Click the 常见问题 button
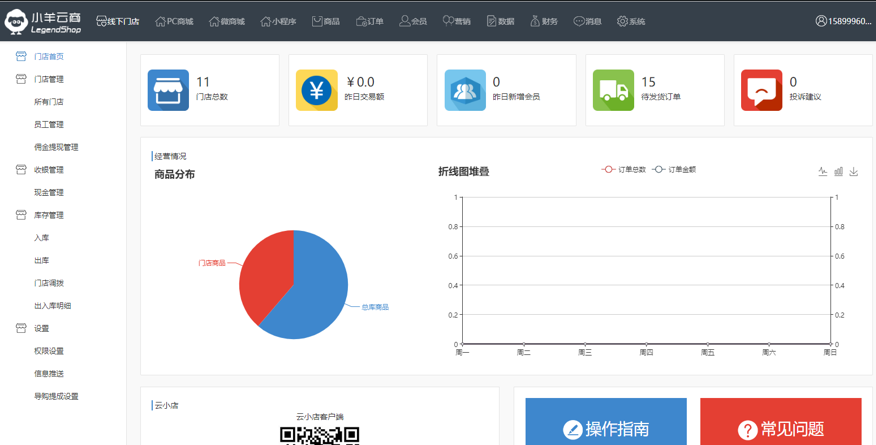 pyautogui.click(x=780, y=428)
